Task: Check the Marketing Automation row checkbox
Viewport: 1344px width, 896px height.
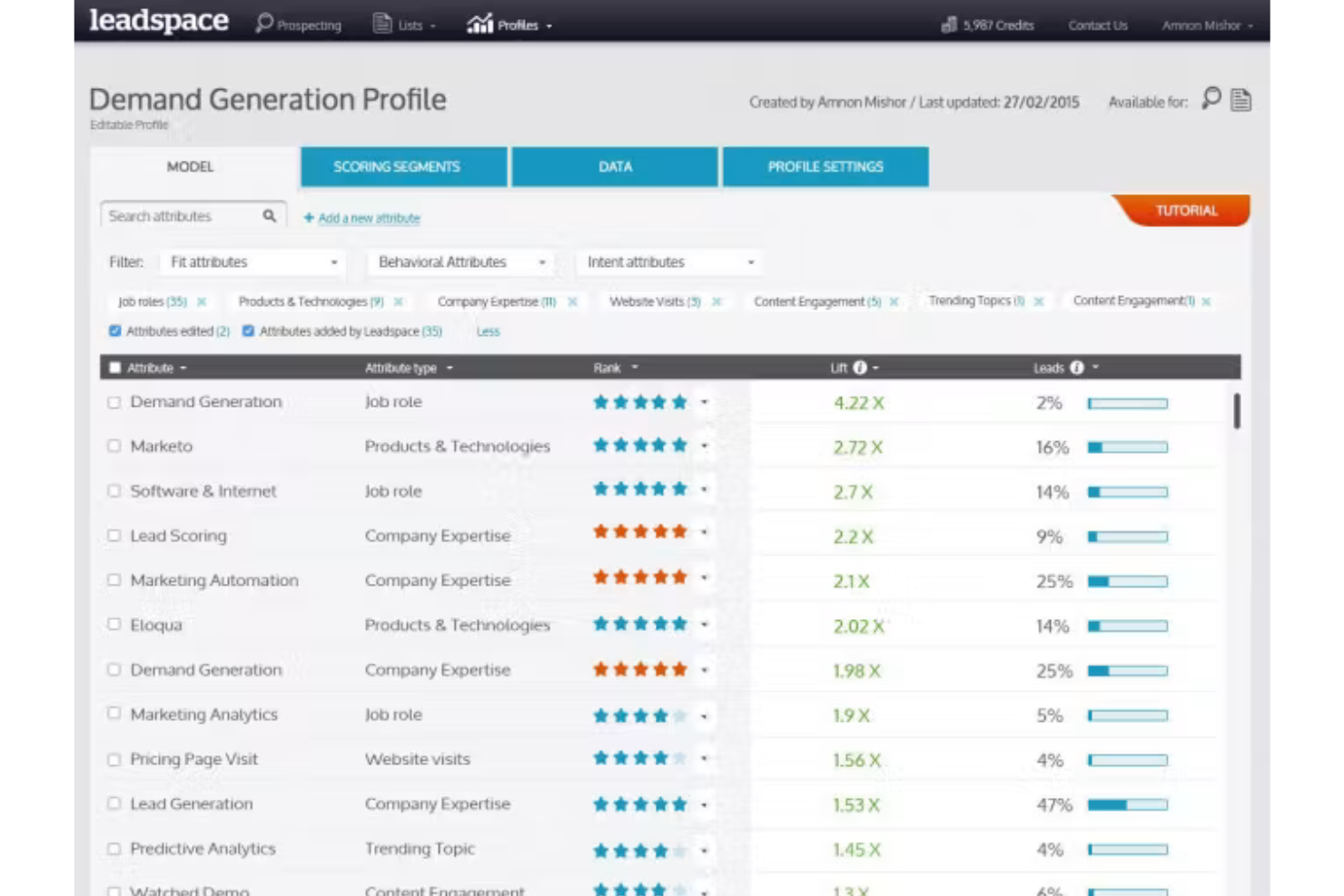Action: click(x=114, y=580)
